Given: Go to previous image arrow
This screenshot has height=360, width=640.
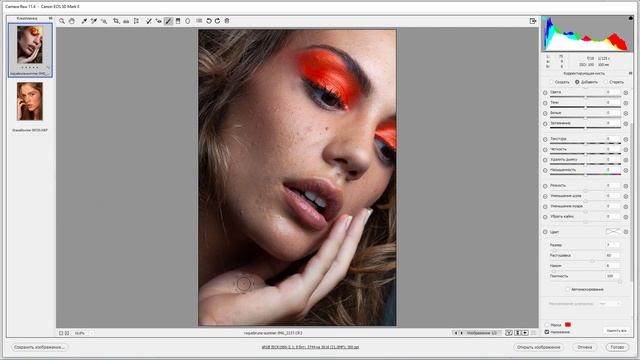Looking at the screenshot, I should coord(456,333).
